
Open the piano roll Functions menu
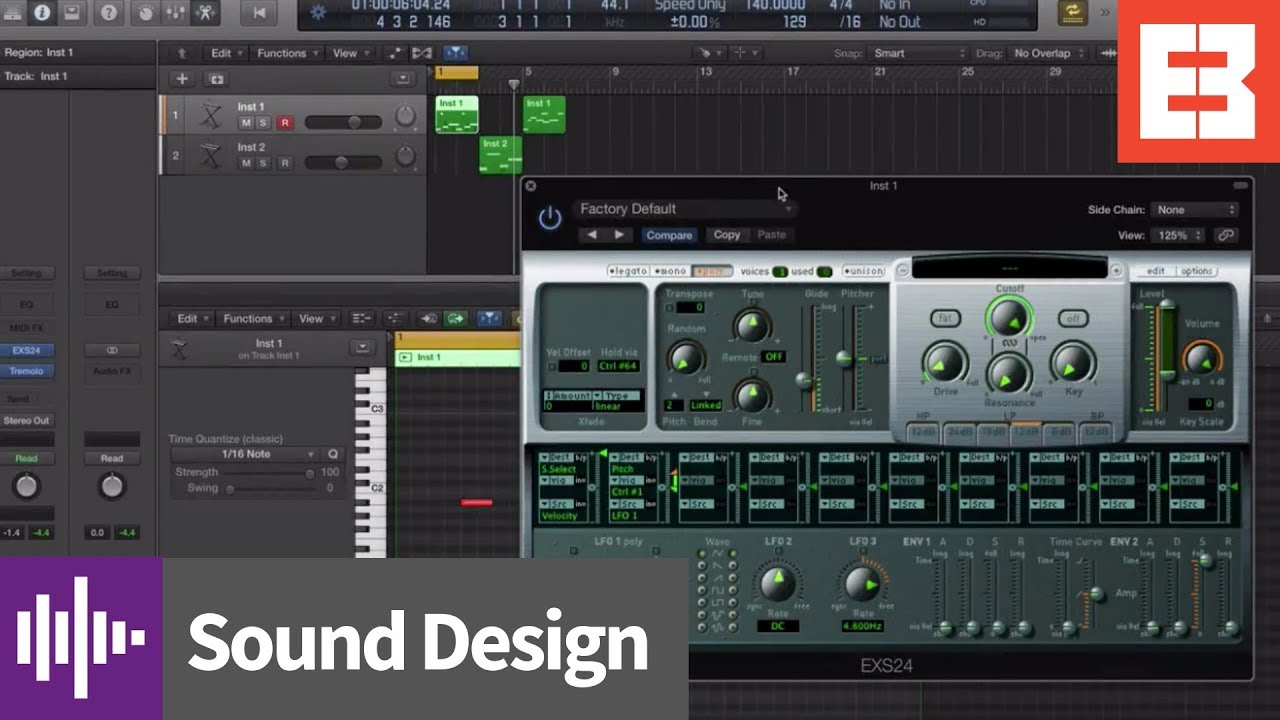[x=253, y=318]
